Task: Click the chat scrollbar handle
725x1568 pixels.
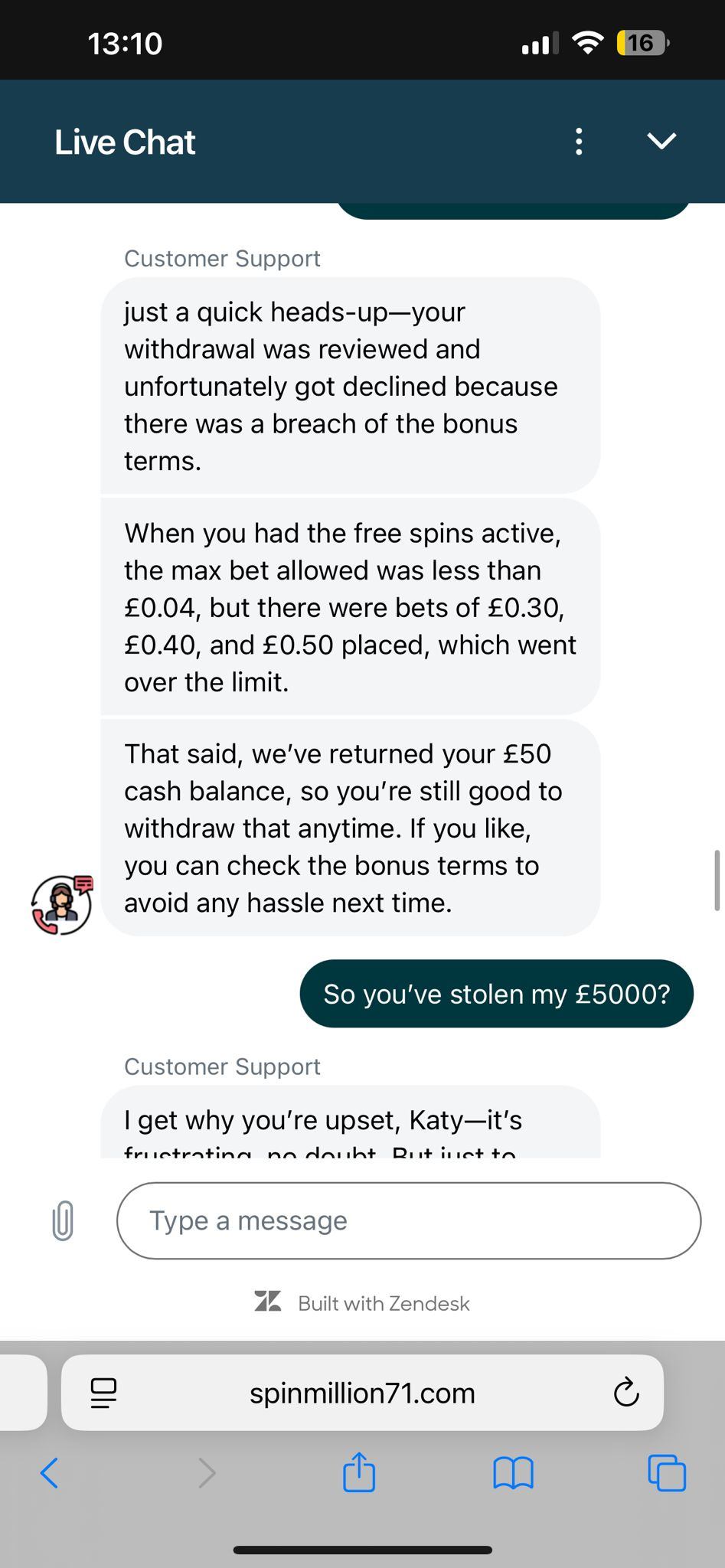Action: tap(717, 880)
